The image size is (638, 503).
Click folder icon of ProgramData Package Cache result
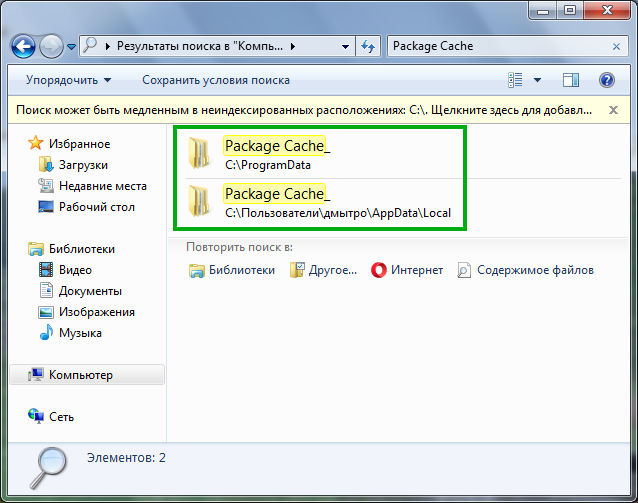tap(199, 153)
